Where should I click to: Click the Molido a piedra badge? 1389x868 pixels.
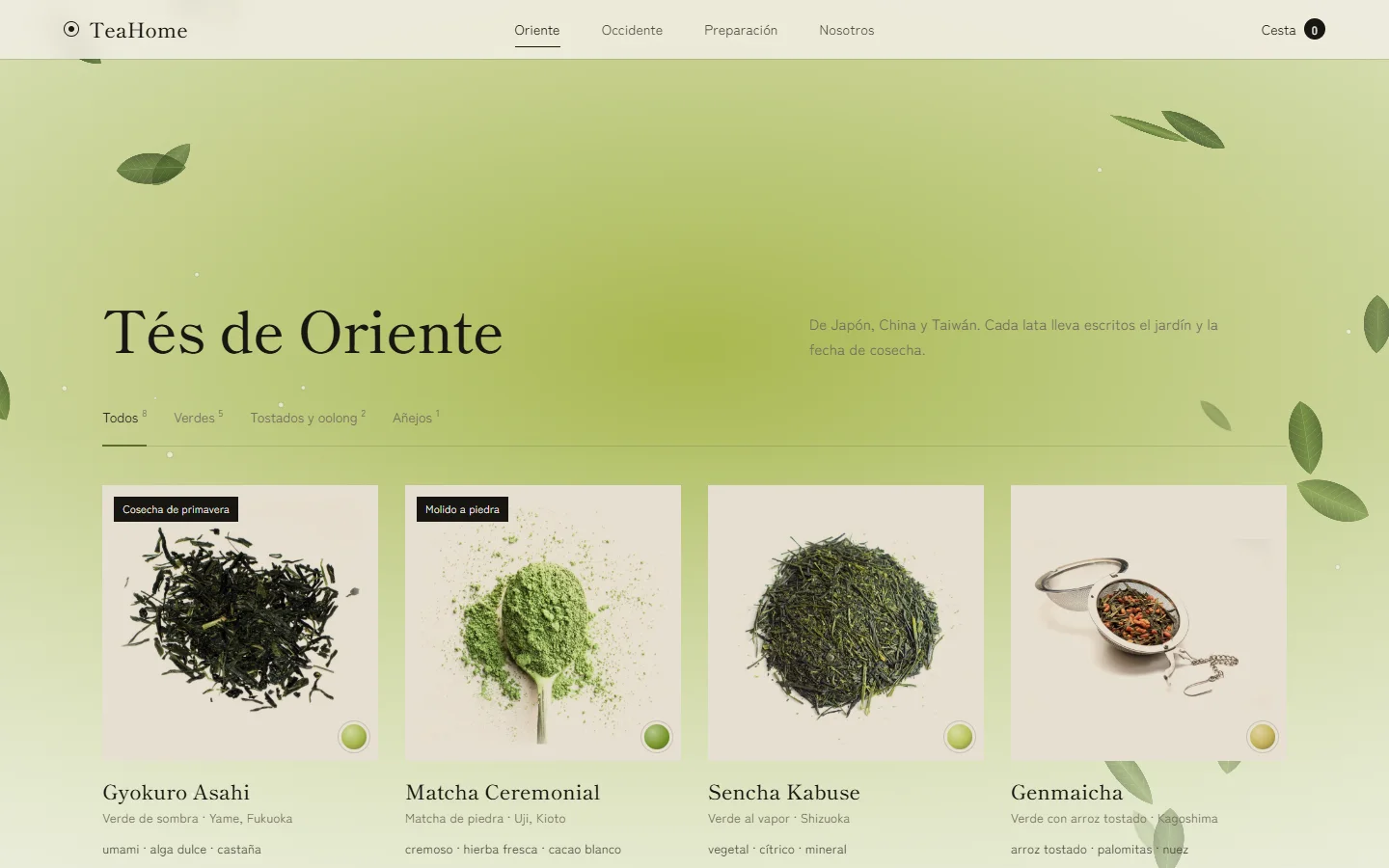click(x=462, y=509)
